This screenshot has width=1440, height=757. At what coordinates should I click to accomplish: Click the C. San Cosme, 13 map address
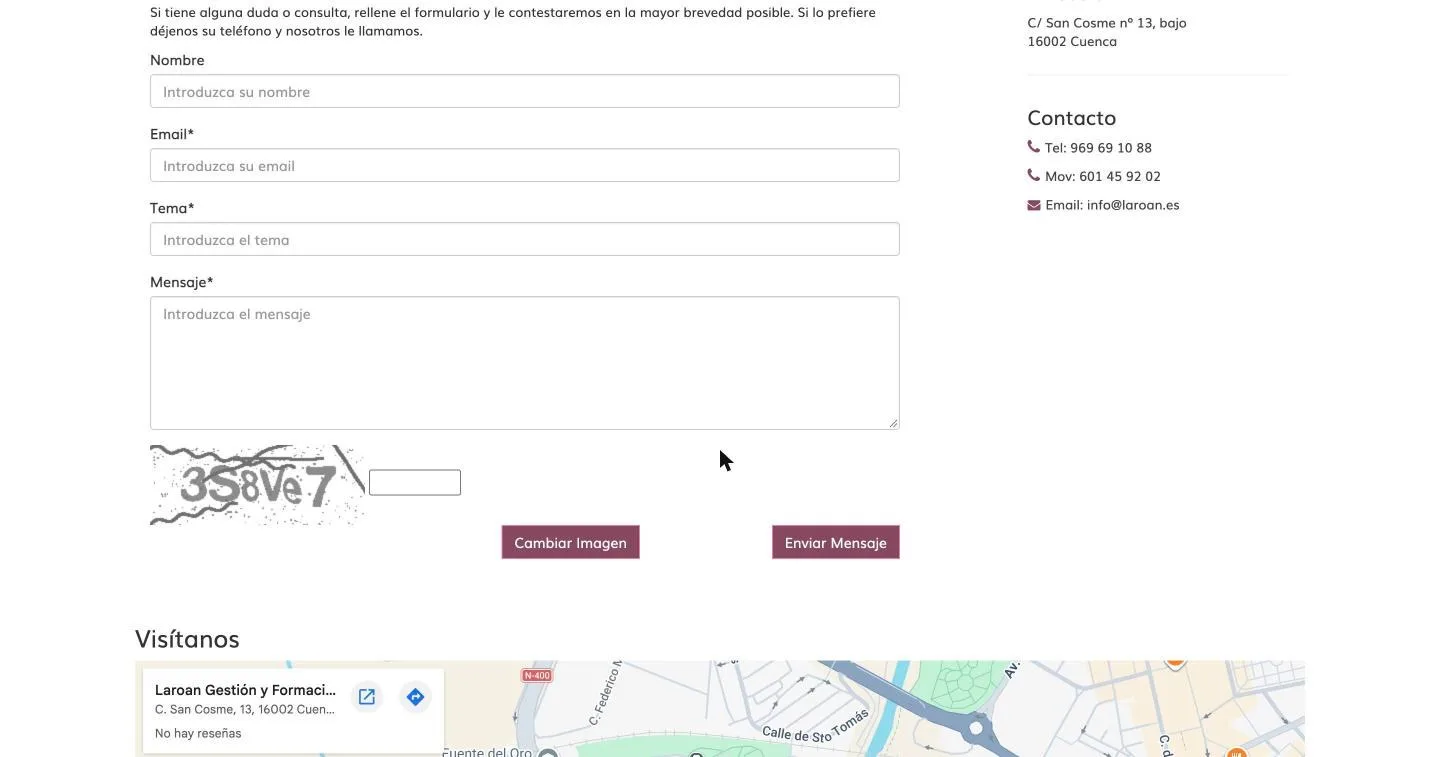pos(245,709)
